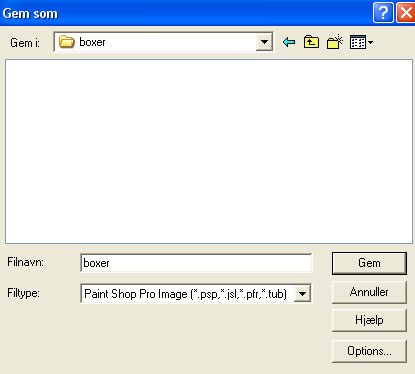Go back using the blue arrow icon
The width and height of the screenshot is (415, 374).
[289, 42]
